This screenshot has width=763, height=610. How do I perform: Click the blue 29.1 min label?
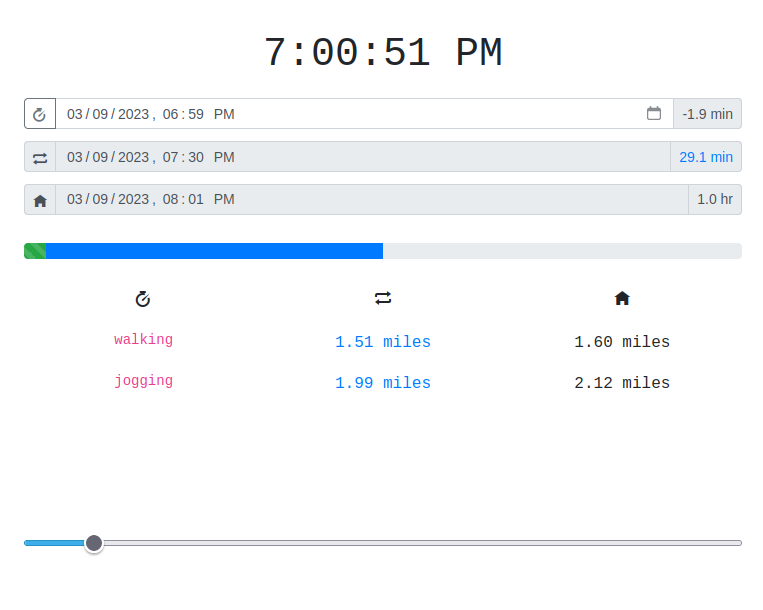coord(705,157)
